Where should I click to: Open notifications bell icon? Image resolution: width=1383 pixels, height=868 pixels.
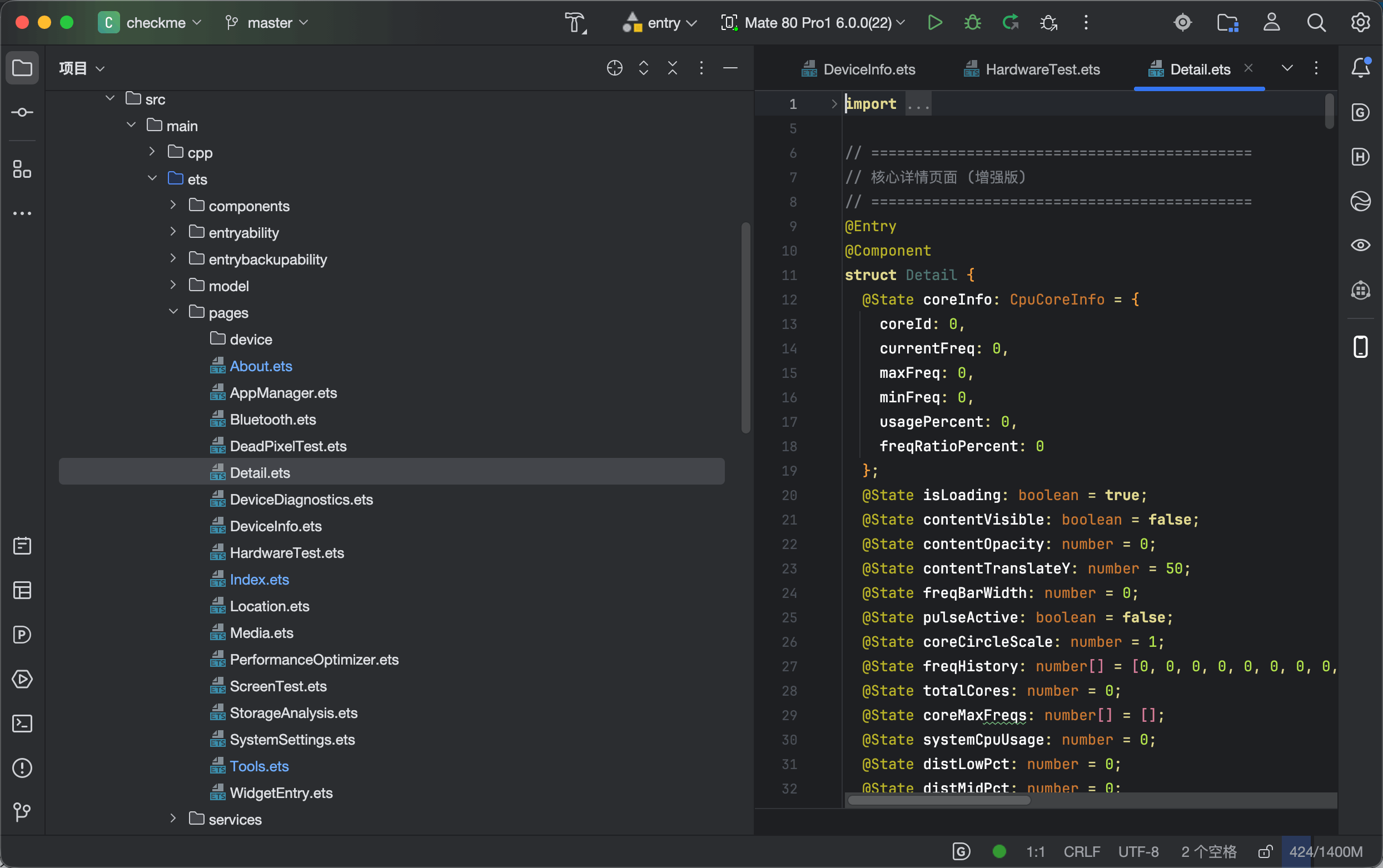point(1361,68)
